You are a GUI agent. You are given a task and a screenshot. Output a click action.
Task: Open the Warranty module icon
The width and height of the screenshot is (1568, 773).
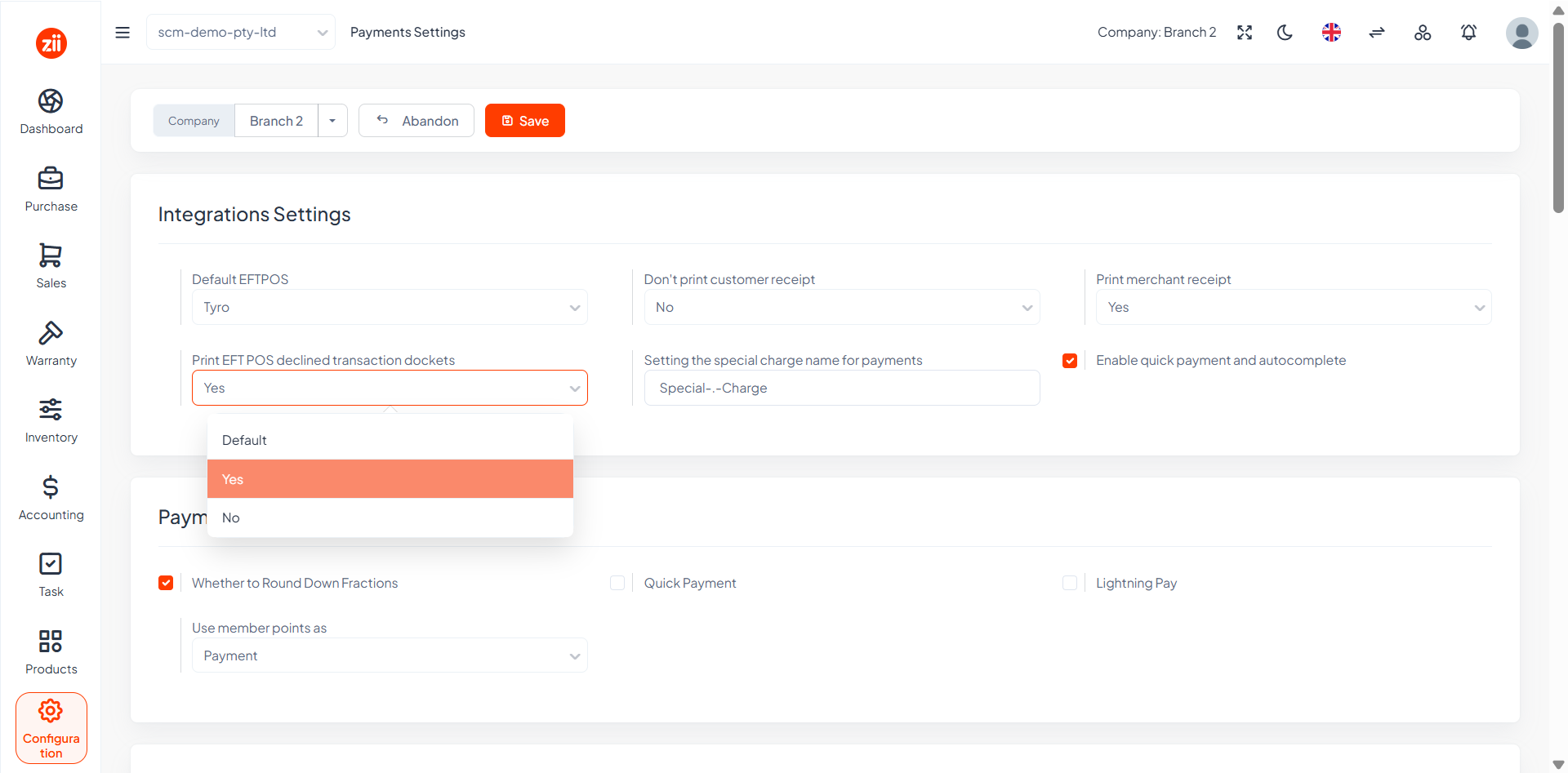(51, 332)
